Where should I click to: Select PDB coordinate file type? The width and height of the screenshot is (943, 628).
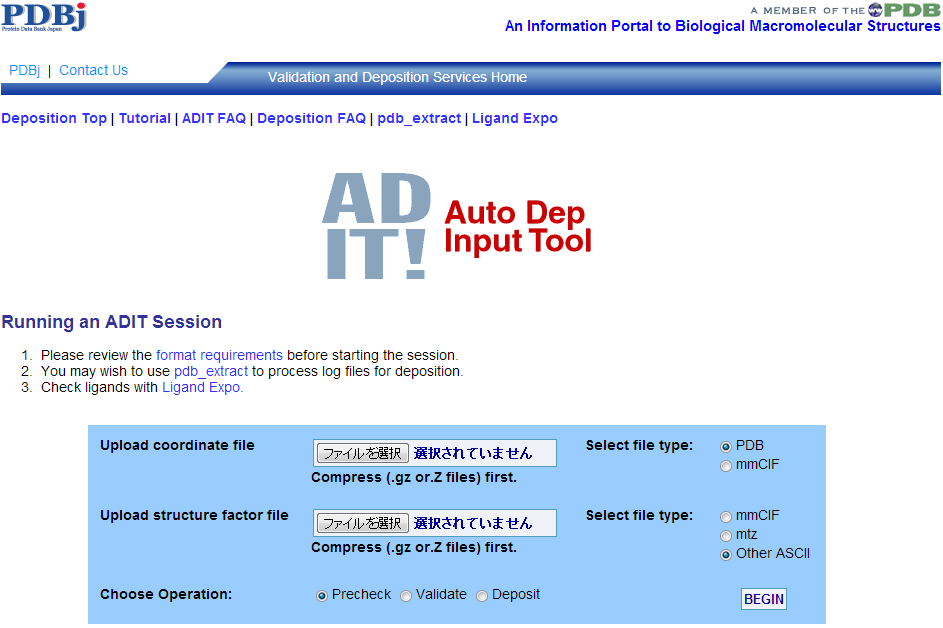coord(726,446)
